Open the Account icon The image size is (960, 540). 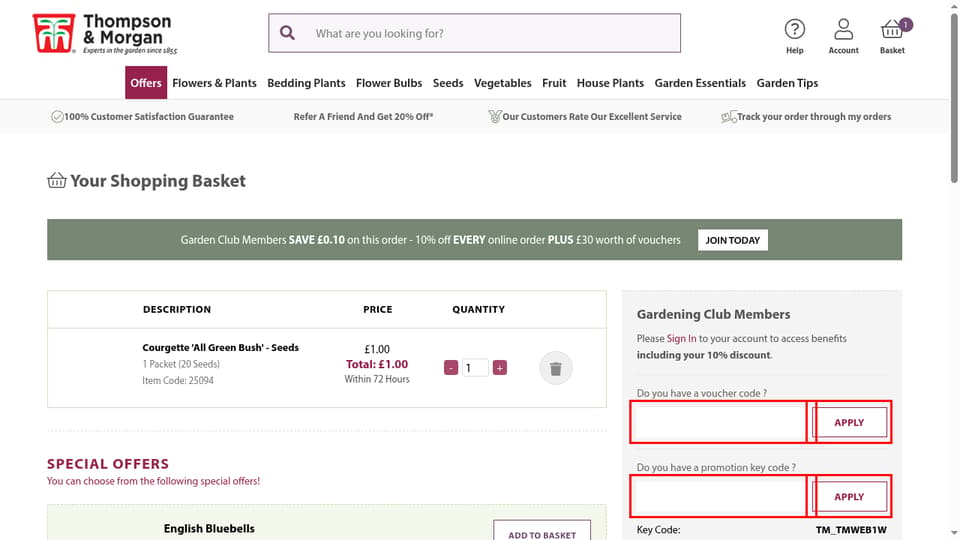[x=843, y=36]
